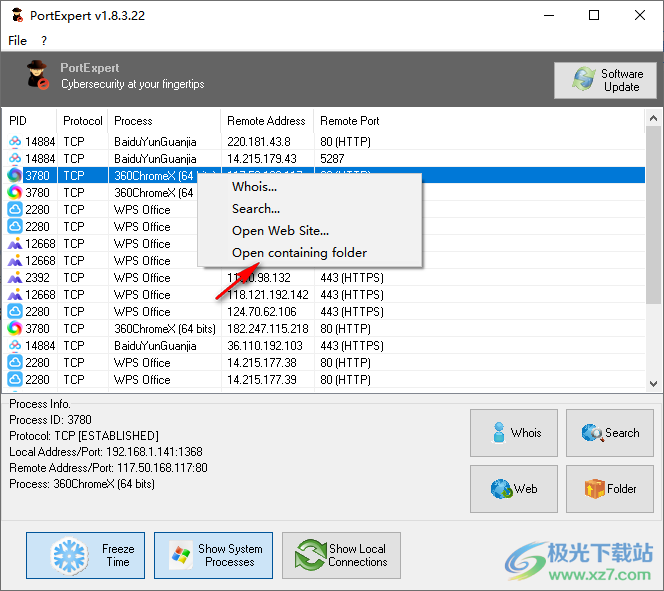Open the Software Update button
664x591 pixels.
pyautogui.click(x=605, y=80)
